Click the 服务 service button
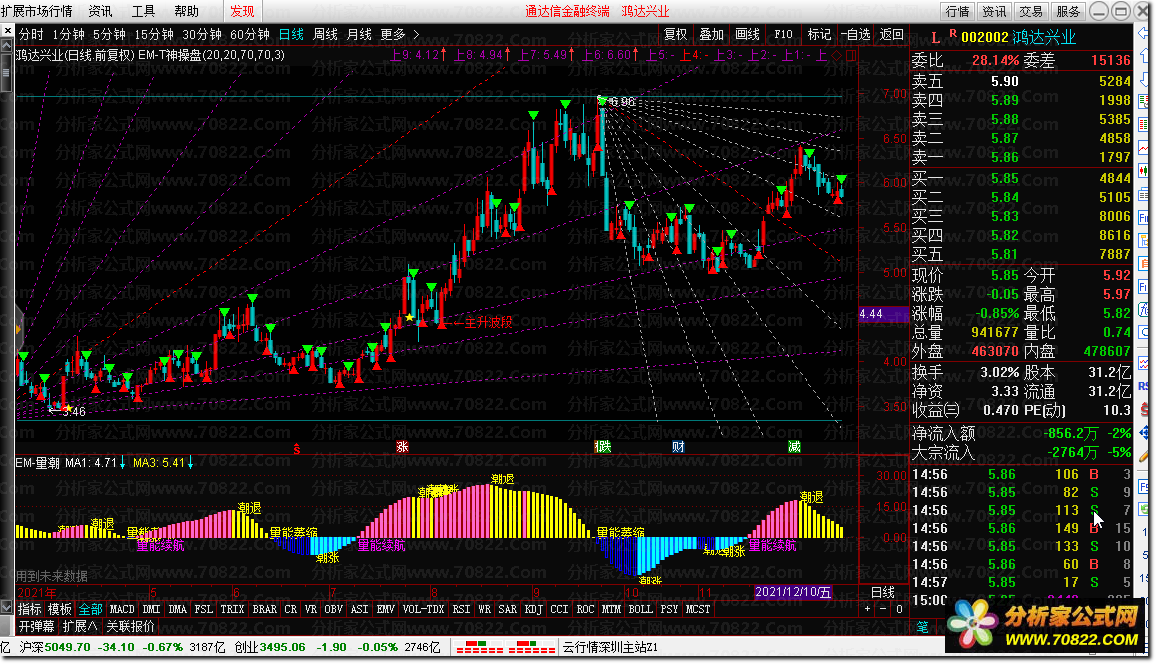Screen dimensions: 1157x664 (1068, 11)
